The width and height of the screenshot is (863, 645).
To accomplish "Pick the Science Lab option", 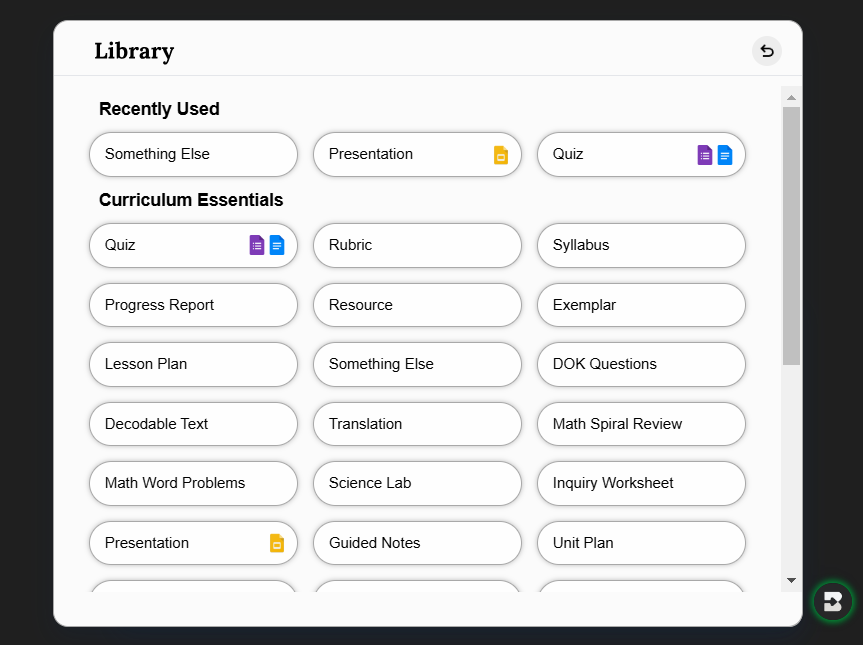I will point(417,483).
